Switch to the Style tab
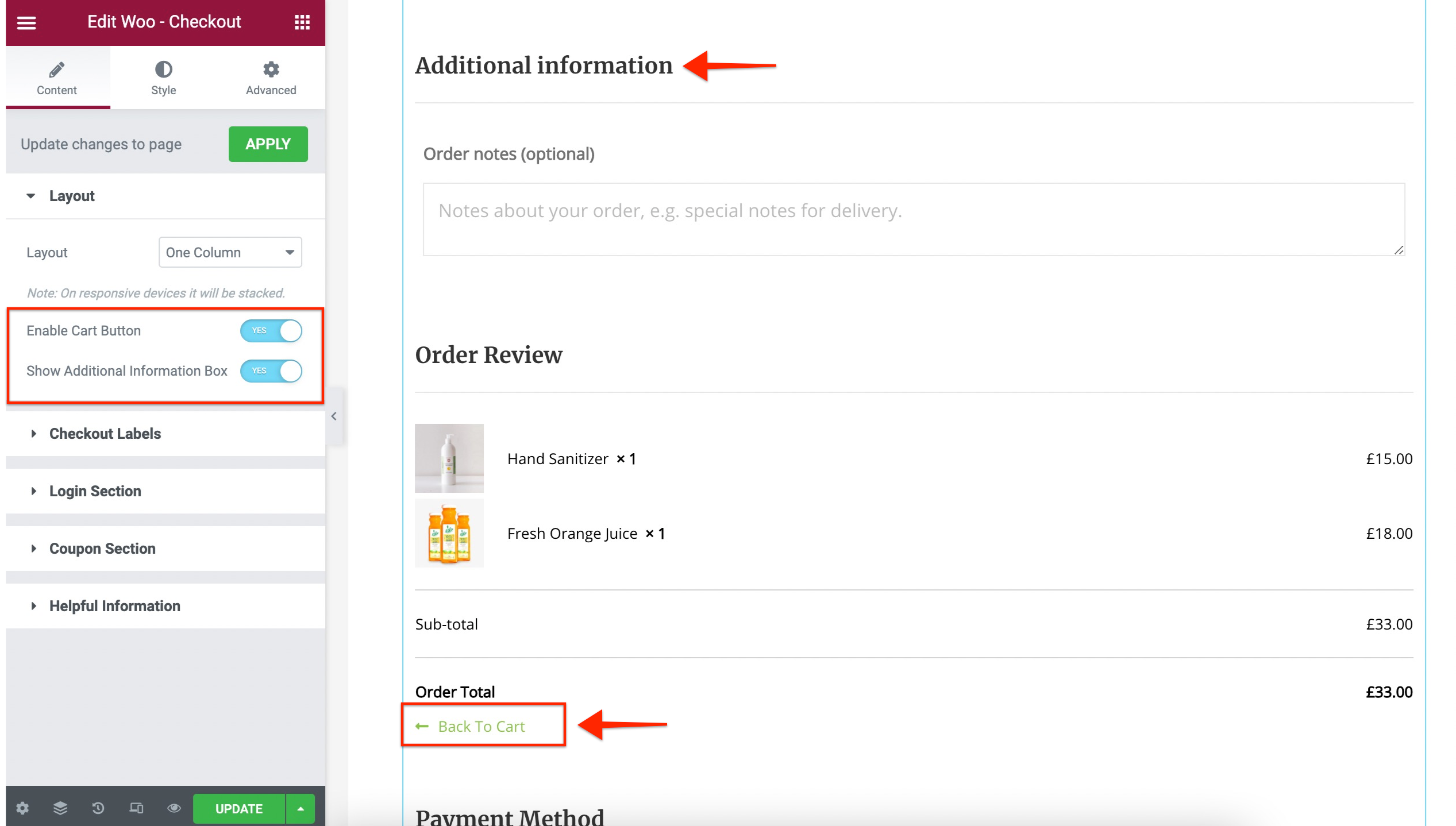Viewport: 1456px width, 826px height. 164,78
